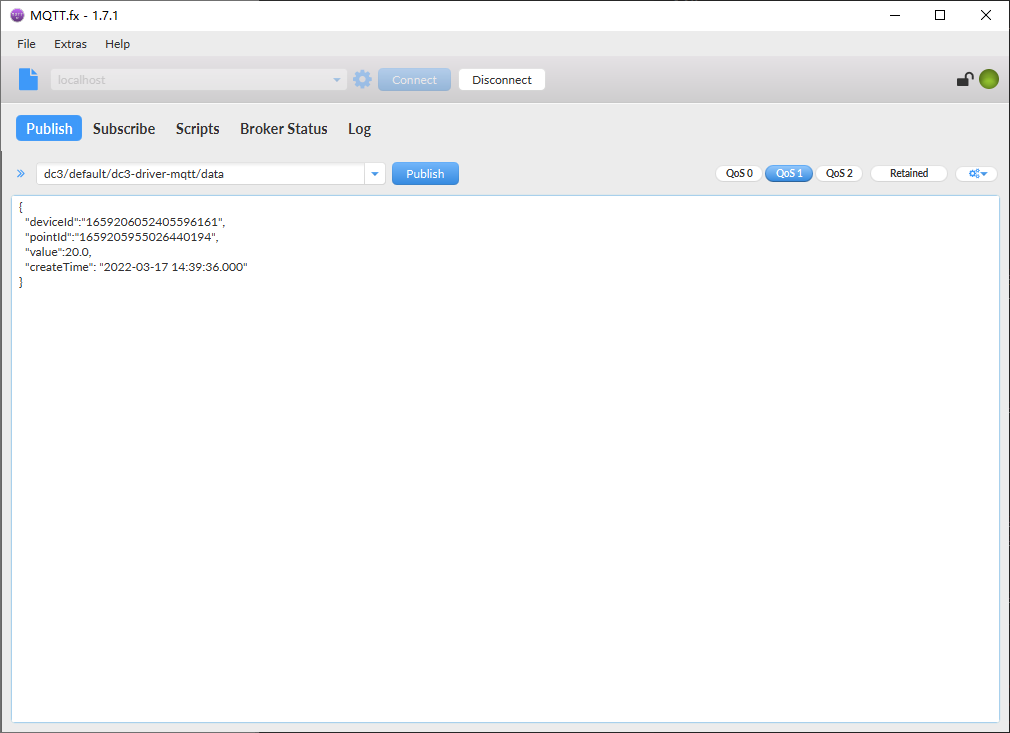The height and width of the screenshot is (733, 1010).
Task: Click the unlocked padlock icon
Action: click(964, 80)
